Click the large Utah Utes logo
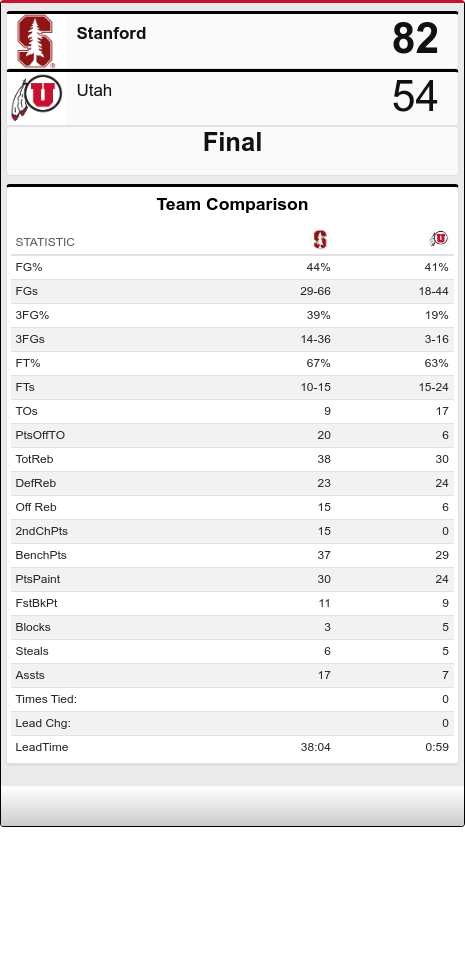Screen dimensions: 465x955 coord(36,97)
